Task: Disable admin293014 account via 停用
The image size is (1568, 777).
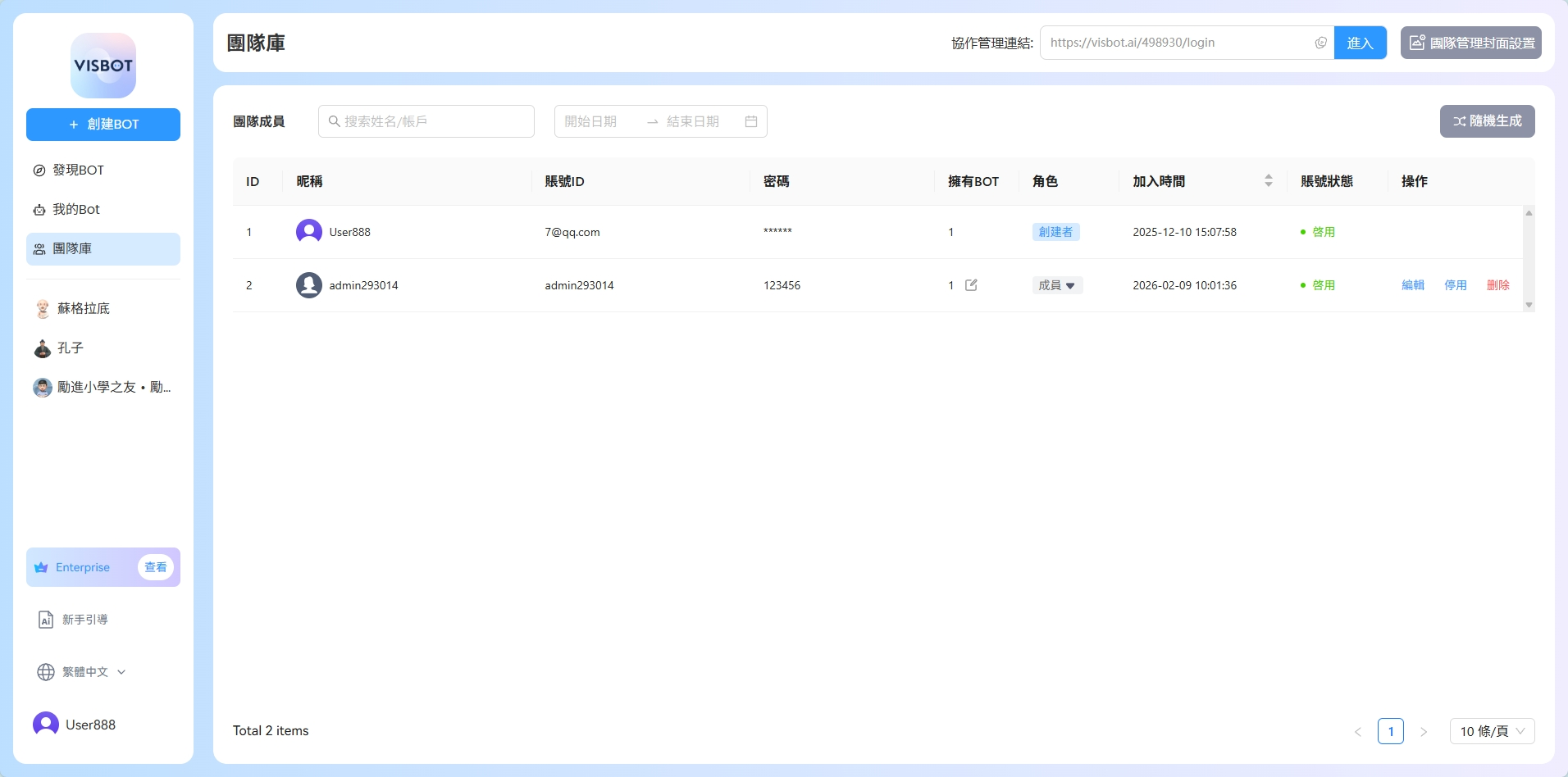Action: tap(1455, 285)
